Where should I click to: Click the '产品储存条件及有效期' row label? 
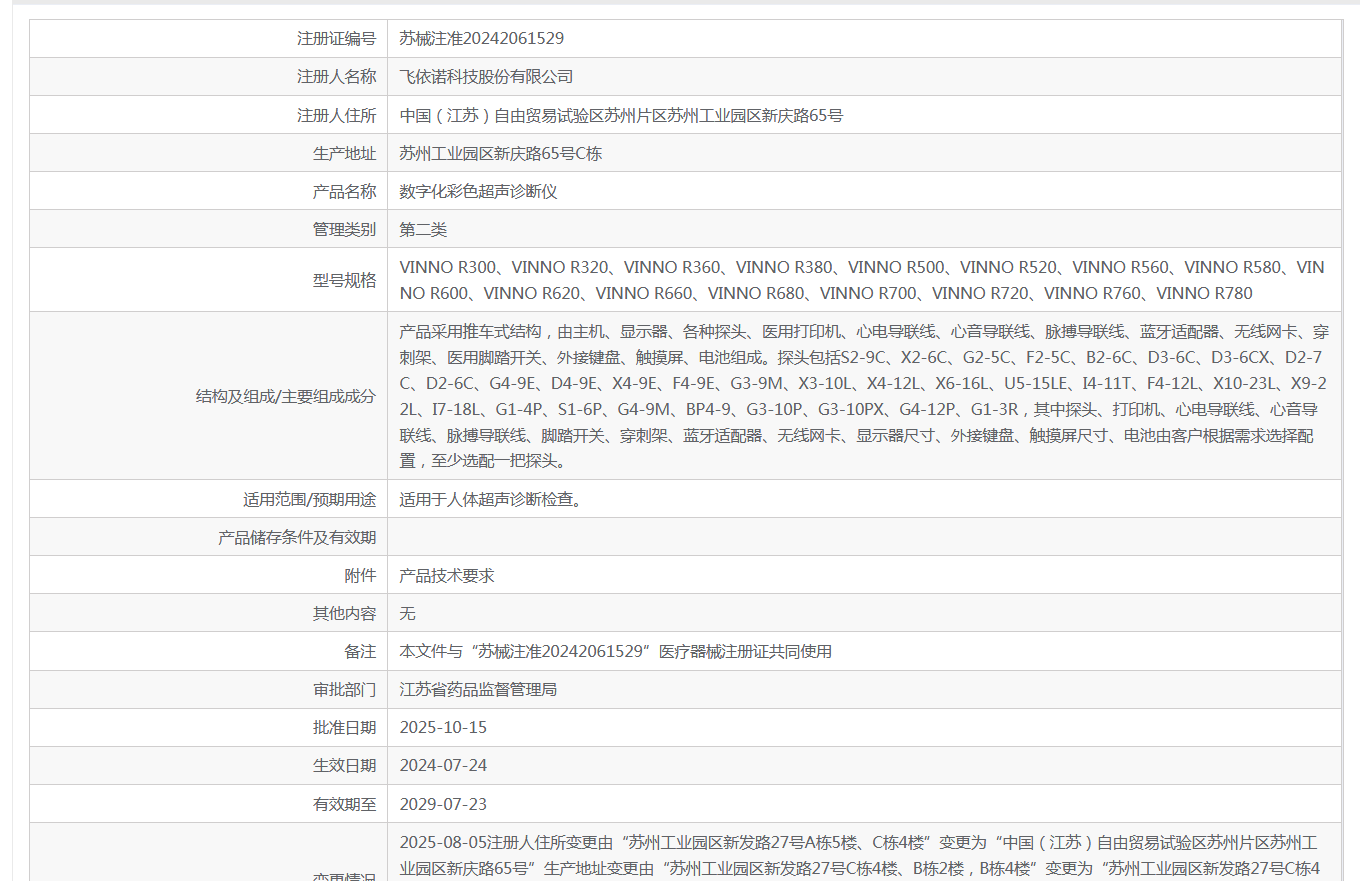pos(297,537)
